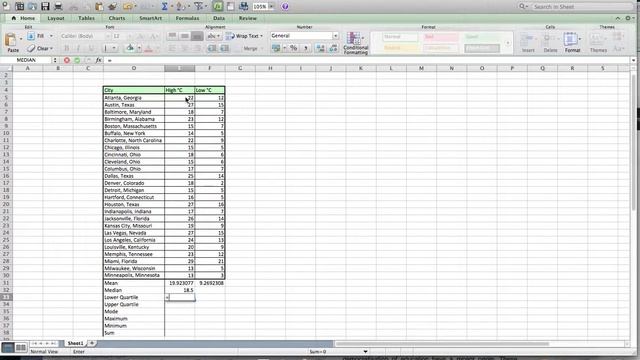This screenshot has width=640, height=360.
Task: Click the Delete cells icon
Action: pos(550,42)
